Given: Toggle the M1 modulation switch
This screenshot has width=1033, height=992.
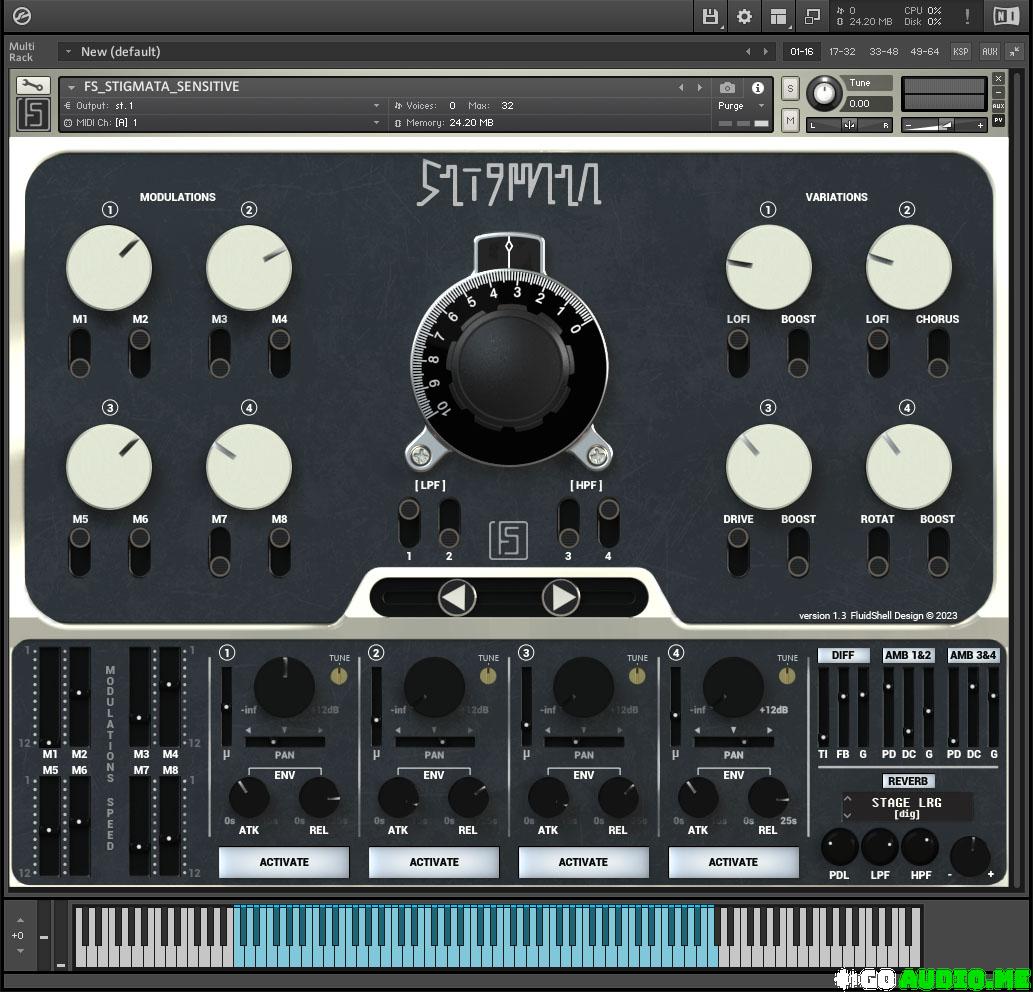Looking at the screenshot, I should (80, 354).
